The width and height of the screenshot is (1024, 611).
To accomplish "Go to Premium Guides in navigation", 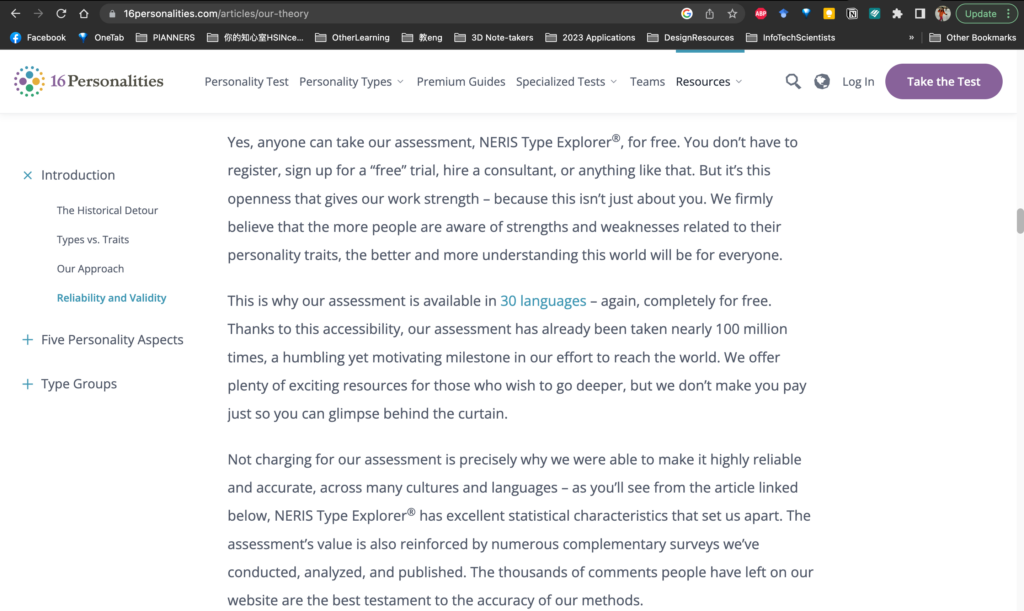I will click(461, 82).
